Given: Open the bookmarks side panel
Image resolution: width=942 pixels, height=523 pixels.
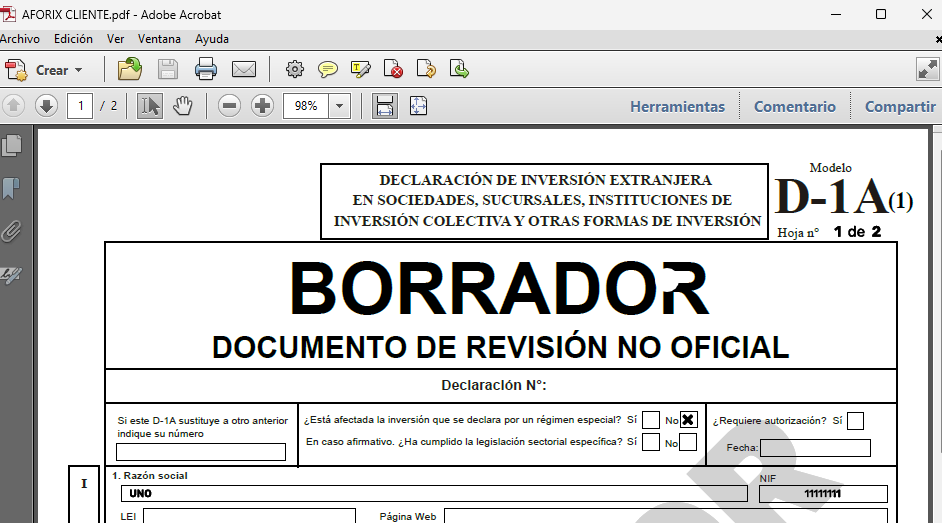Looking at the screenshot, I should coord(12,188).
